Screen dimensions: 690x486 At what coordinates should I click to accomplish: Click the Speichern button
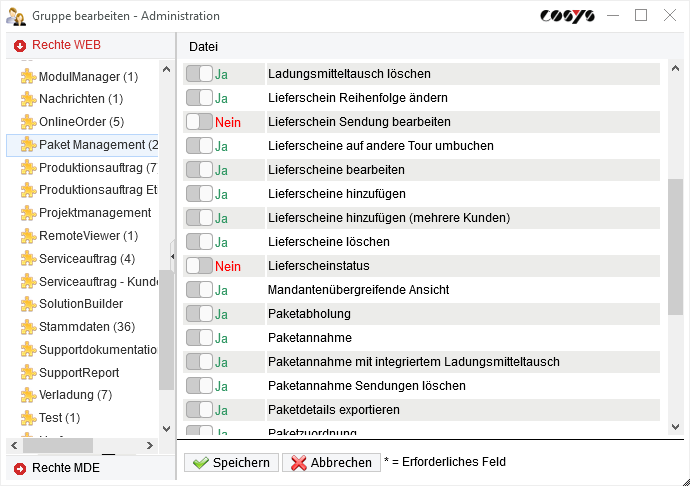231,462
